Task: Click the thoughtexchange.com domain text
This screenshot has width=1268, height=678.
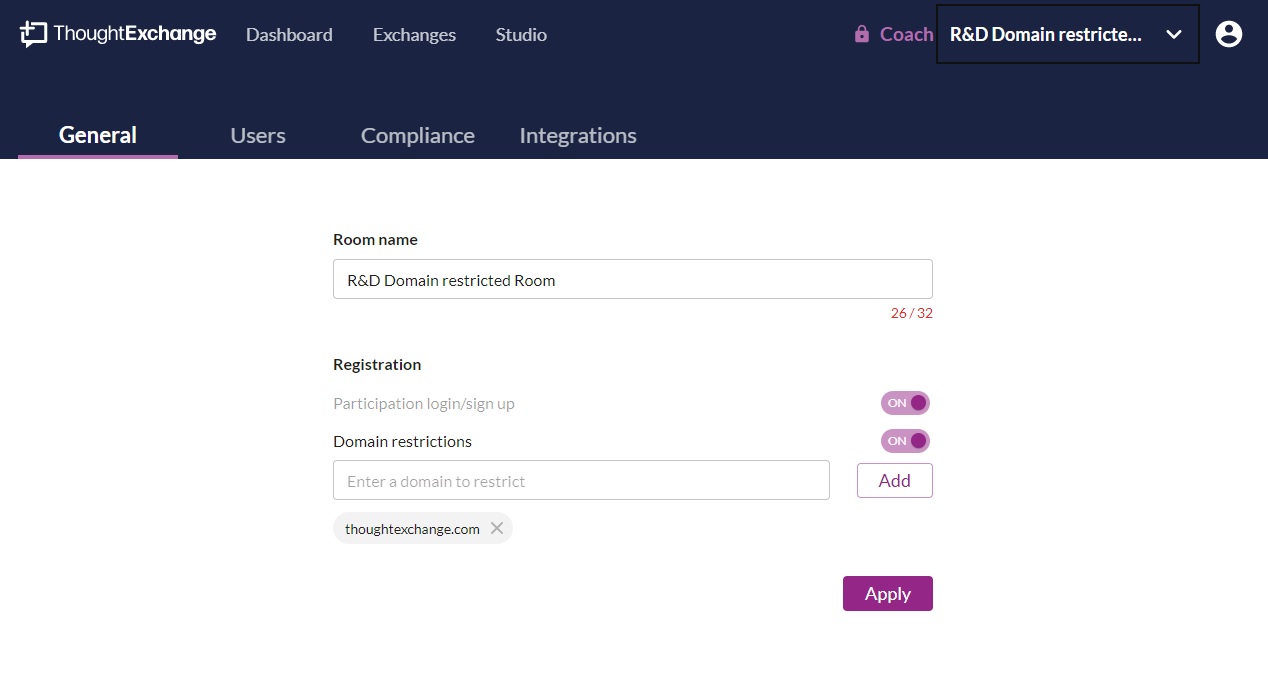Action: pyautogui.click(x=412, y=529)
